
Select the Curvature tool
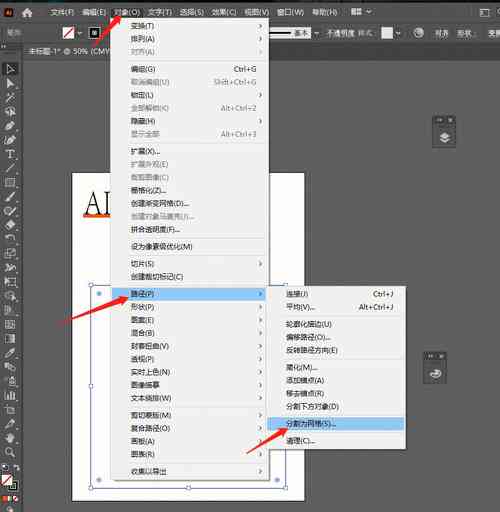pyautogui.click(x=10, y=140)
